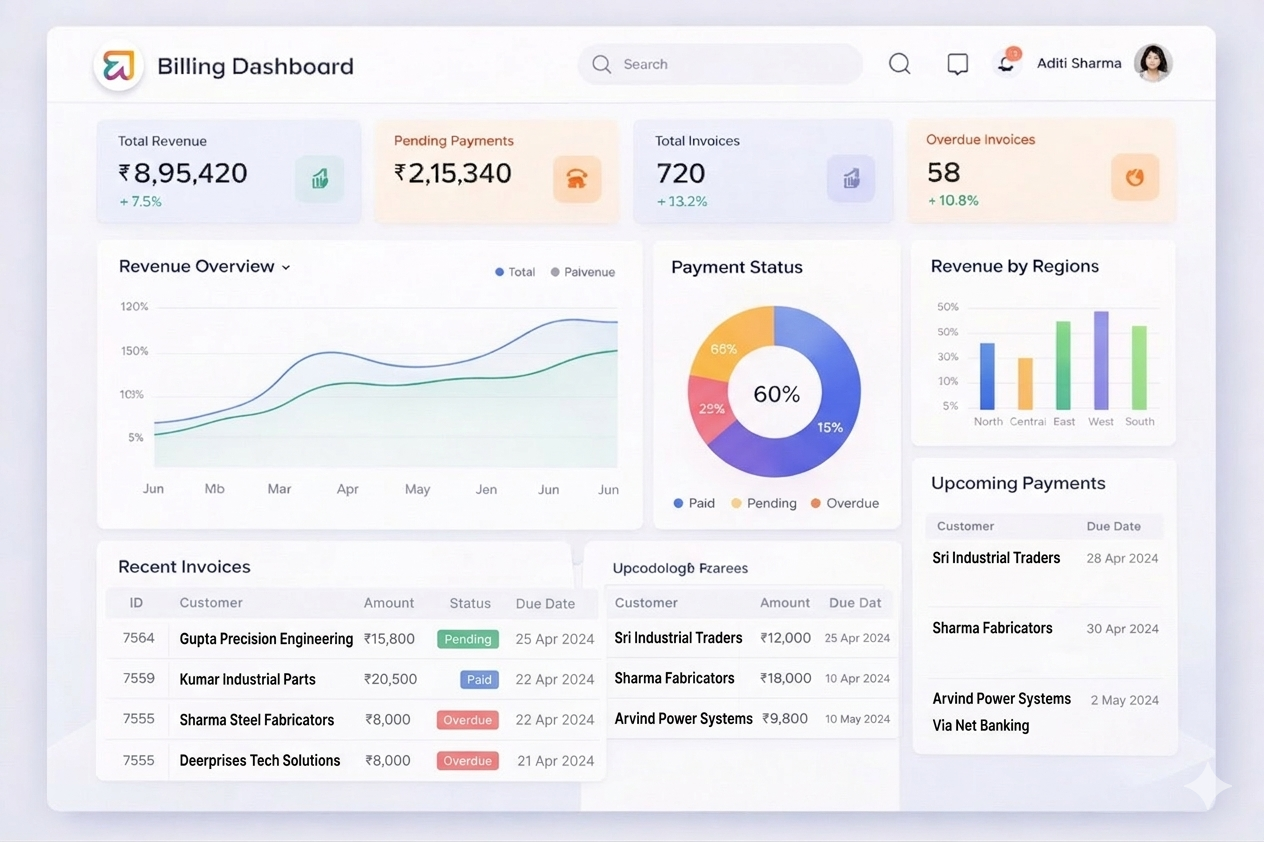Open the notifications bell
Screen dimensions: 1264x842
click(x=1007, y=64)
